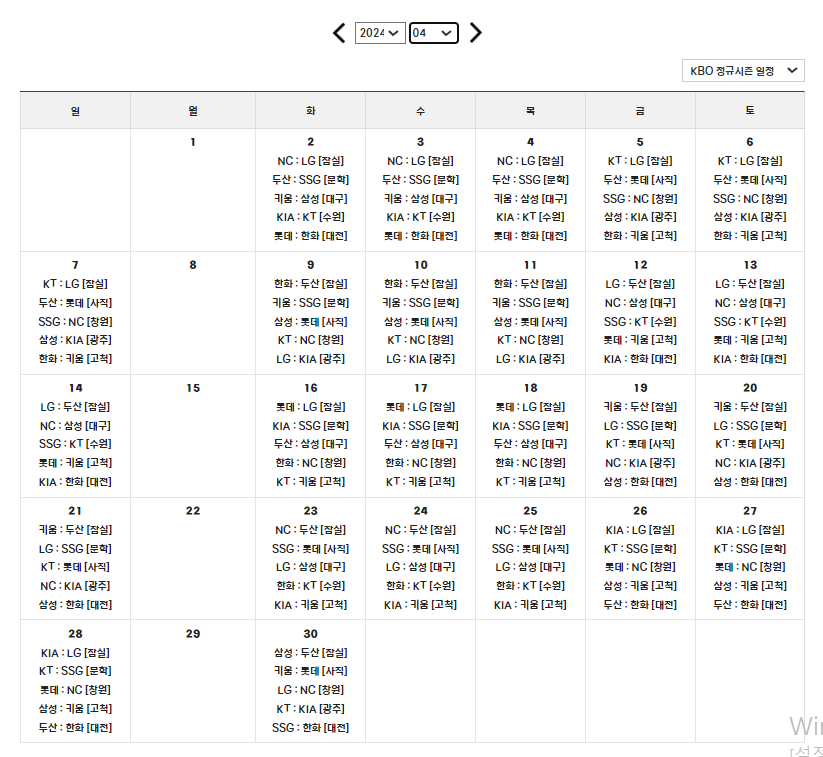Click KT : LG [잠실] on April 6
Image resolution: width=823 pixels, height=757 pixels.
tap(750, 160)
